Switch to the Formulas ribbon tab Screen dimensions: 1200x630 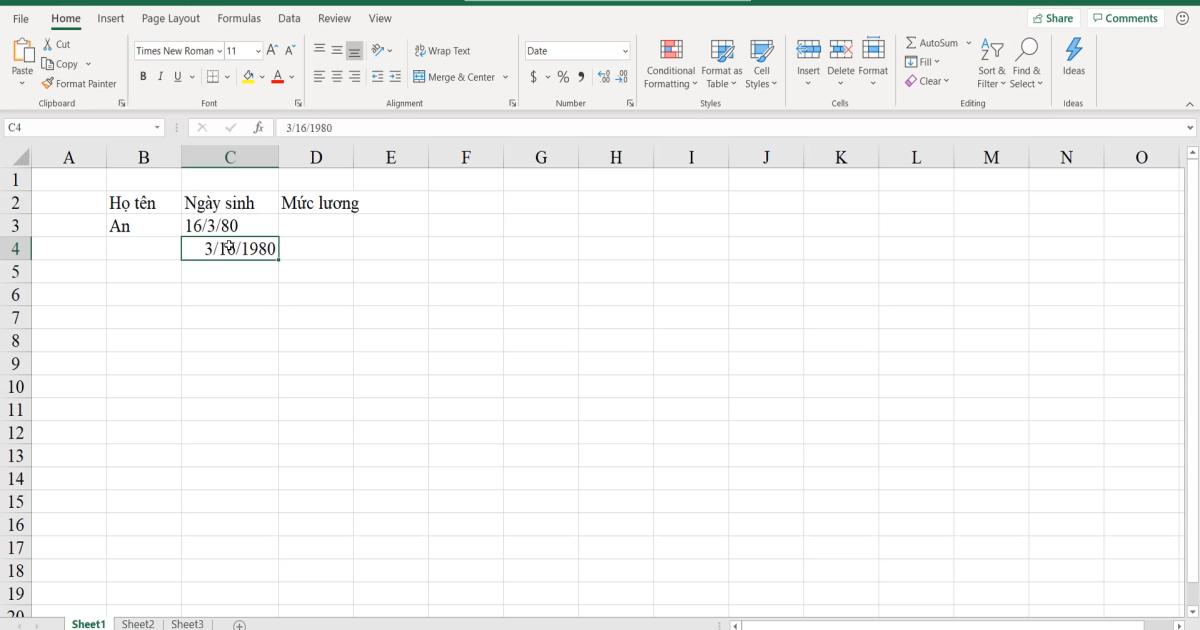239,17
